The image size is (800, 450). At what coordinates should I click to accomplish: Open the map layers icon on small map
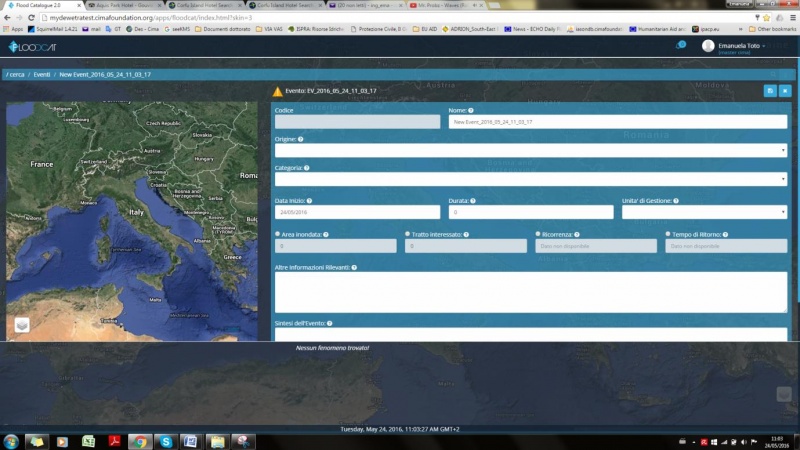tap(22, 325)
